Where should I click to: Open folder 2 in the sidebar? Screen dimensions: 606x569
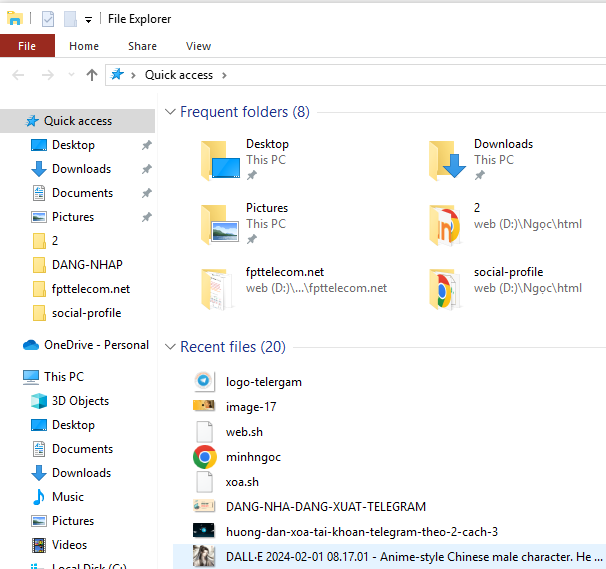(x=54, y=241)
